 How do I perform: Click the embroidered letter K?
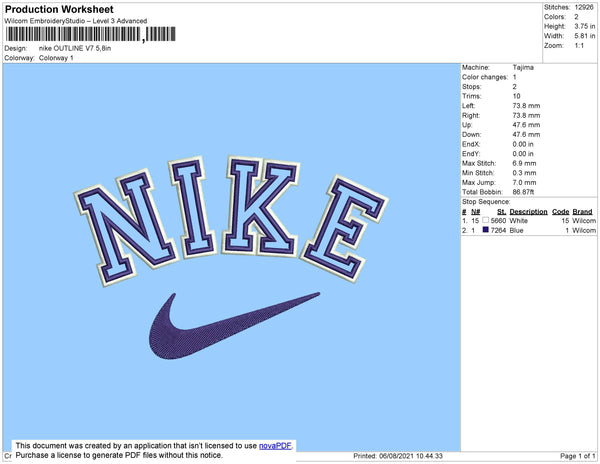pyautogui.click(x=260, y=207)
